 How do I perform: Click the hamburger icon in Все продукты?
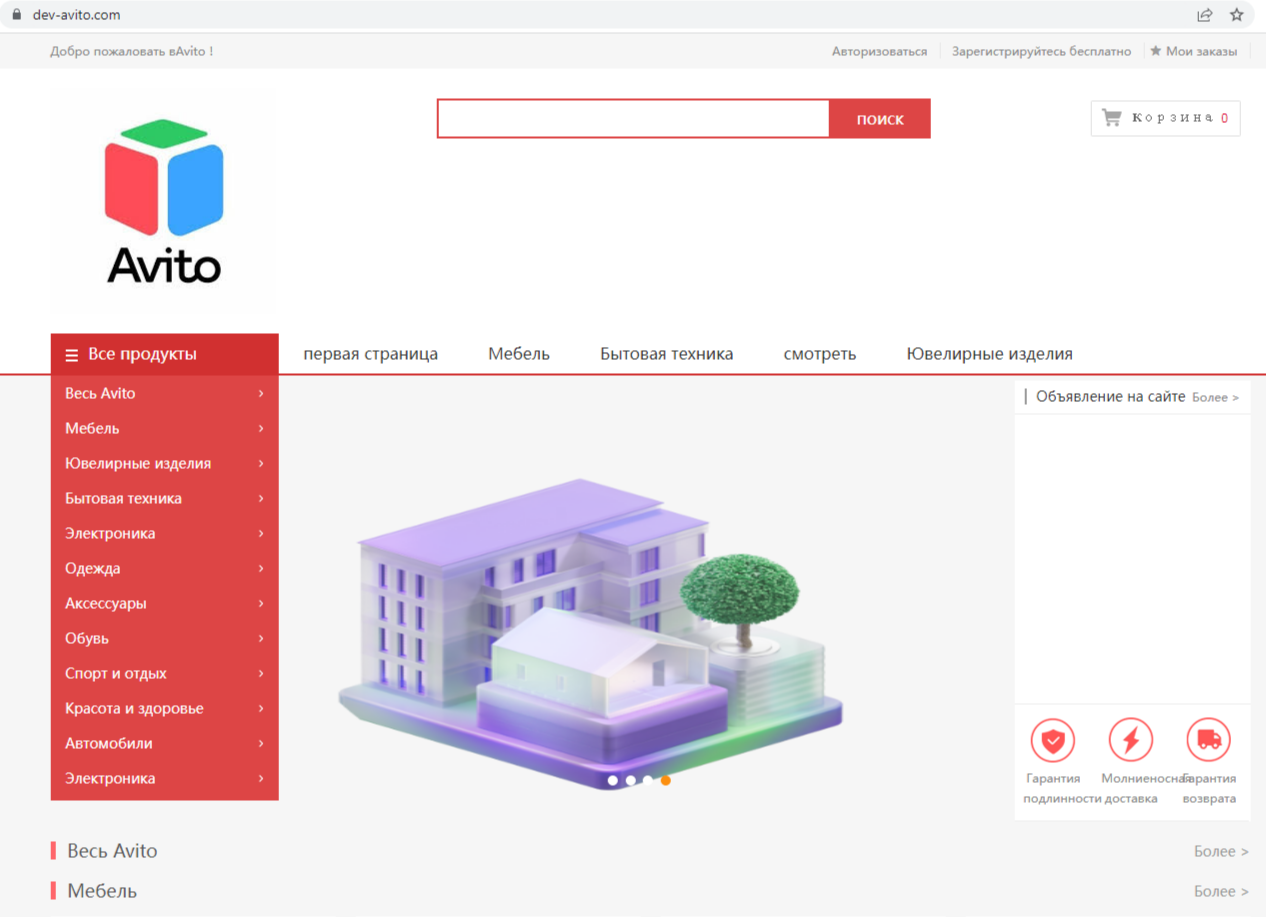(x=71, y=353)
